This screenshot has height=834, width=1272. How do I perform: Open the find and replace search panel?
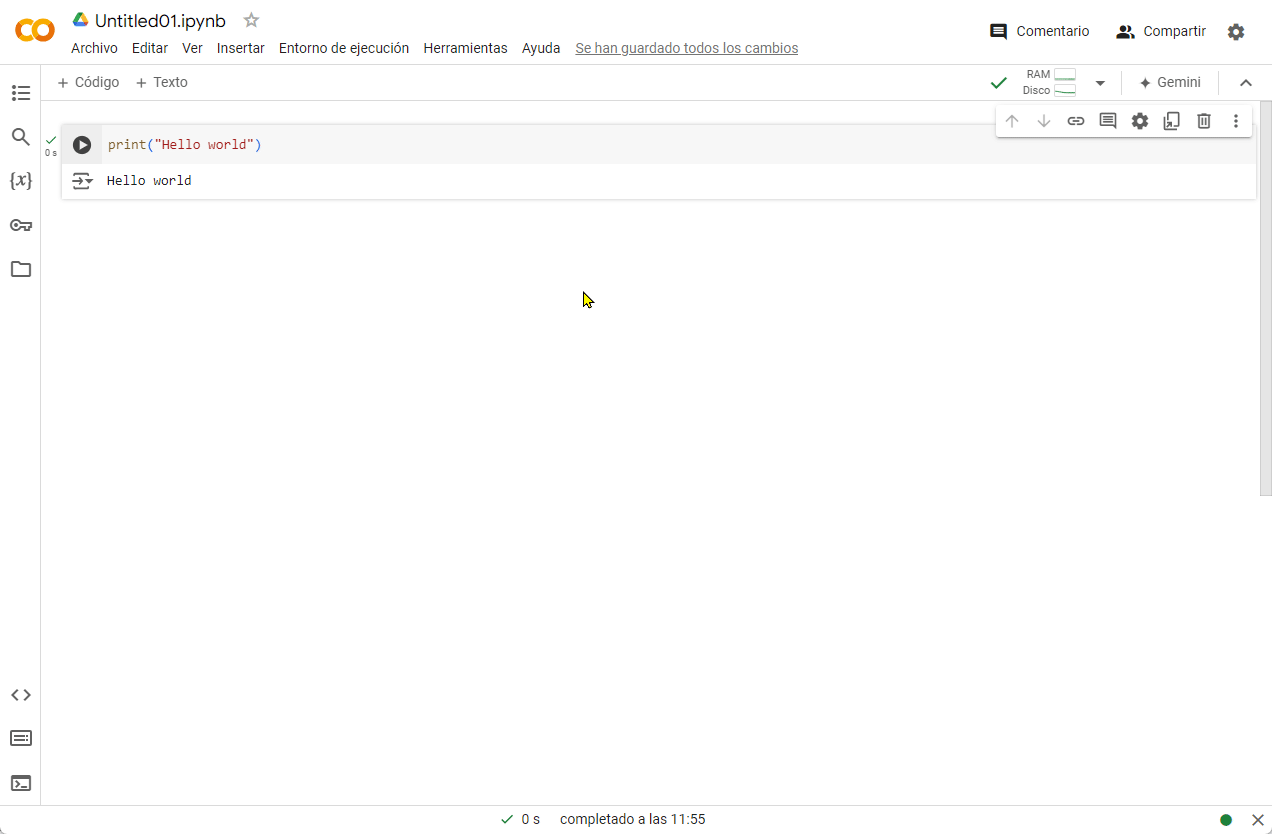click(x=21, y=137)
